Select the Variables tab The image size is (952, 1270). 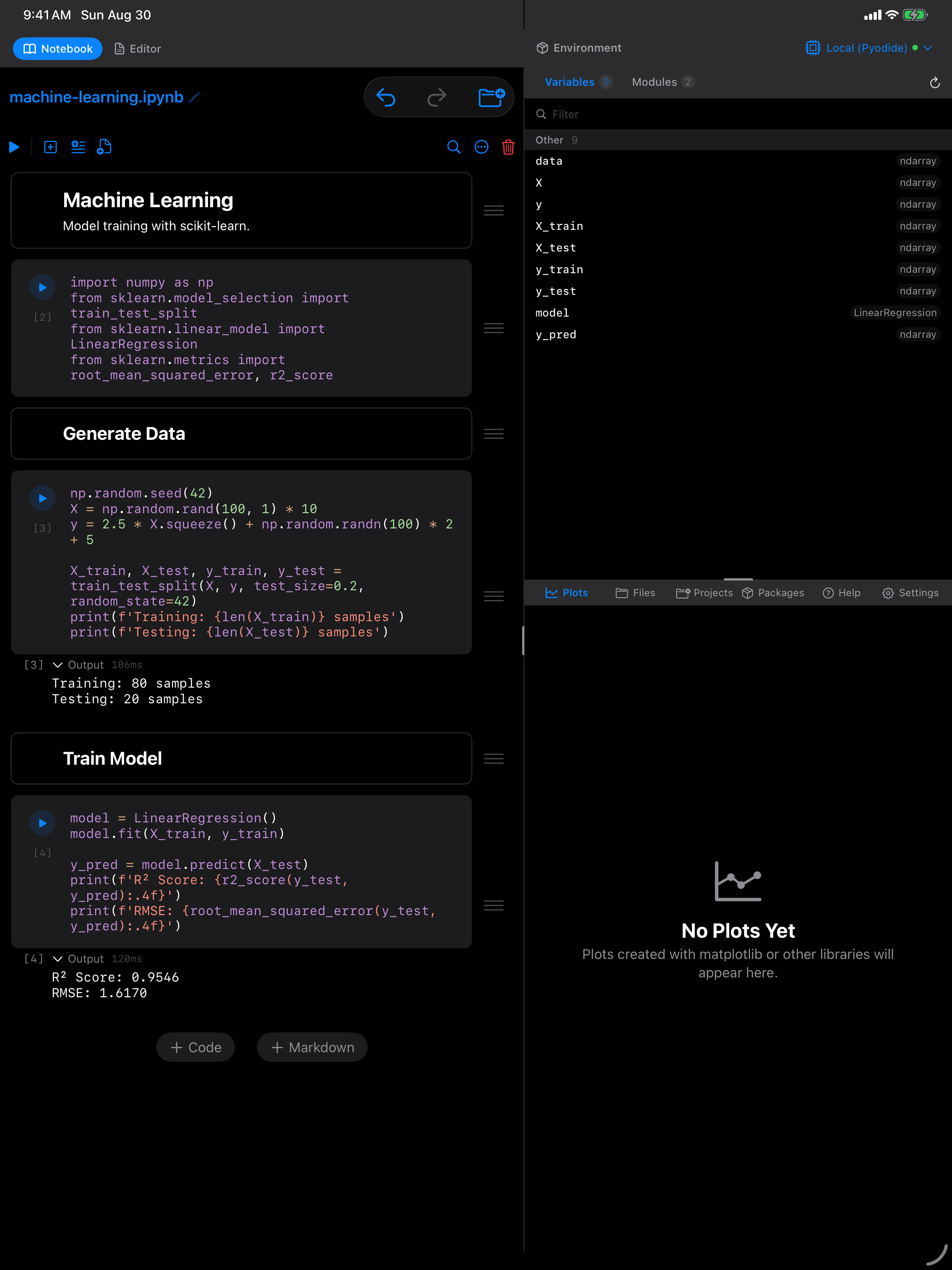coord(578,82)
